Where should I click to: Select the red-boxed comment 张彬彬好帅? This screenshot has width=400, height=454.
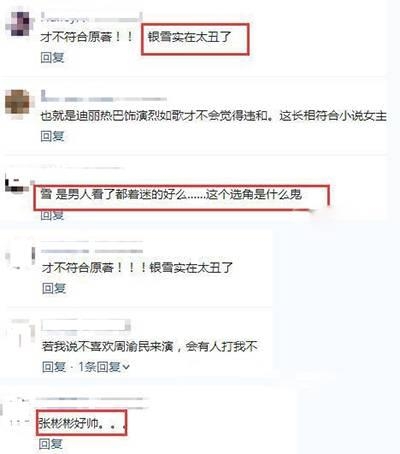[x=83, y=424]
